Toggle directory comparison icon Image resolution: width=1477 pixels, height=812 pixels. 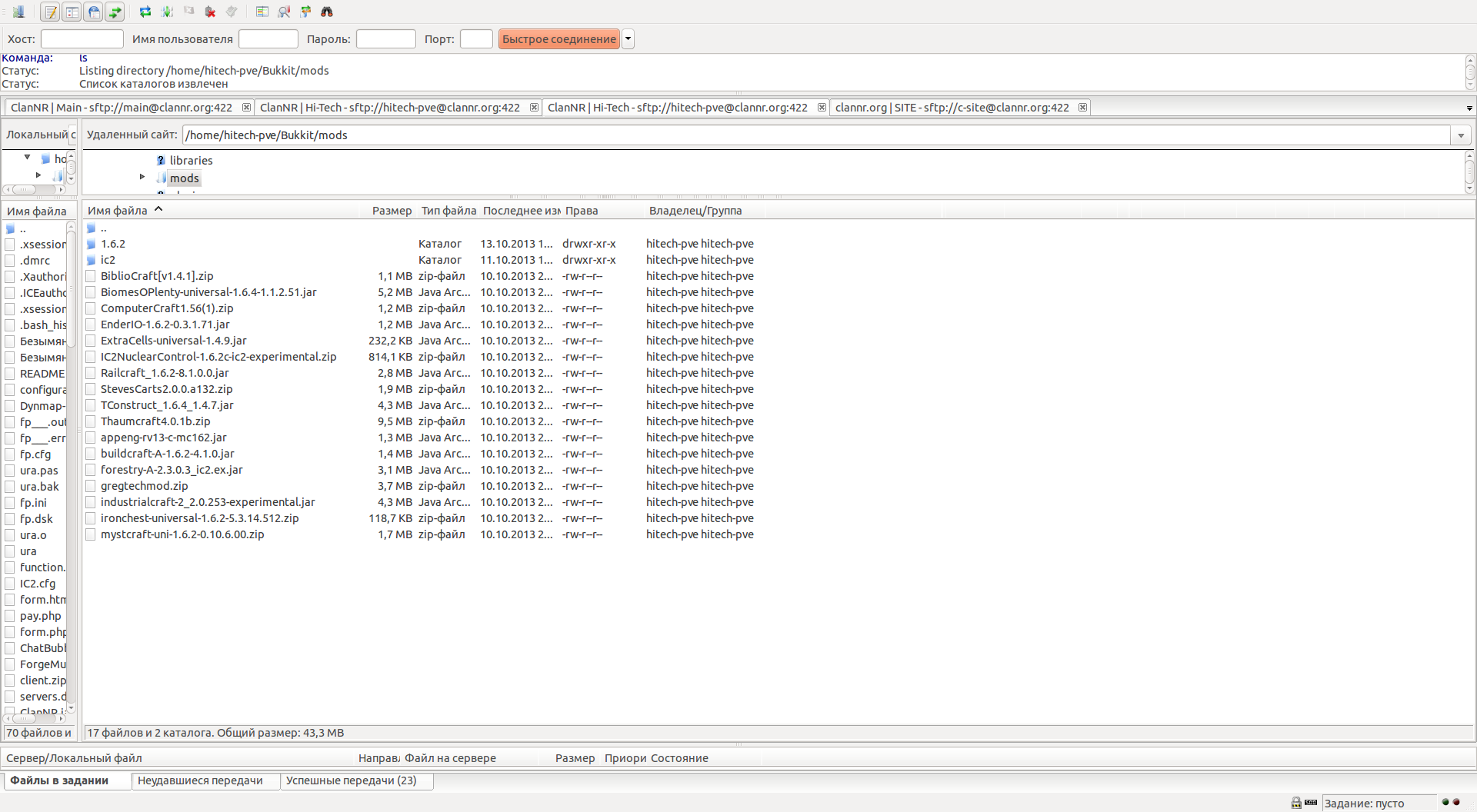(x=284, y=12)
